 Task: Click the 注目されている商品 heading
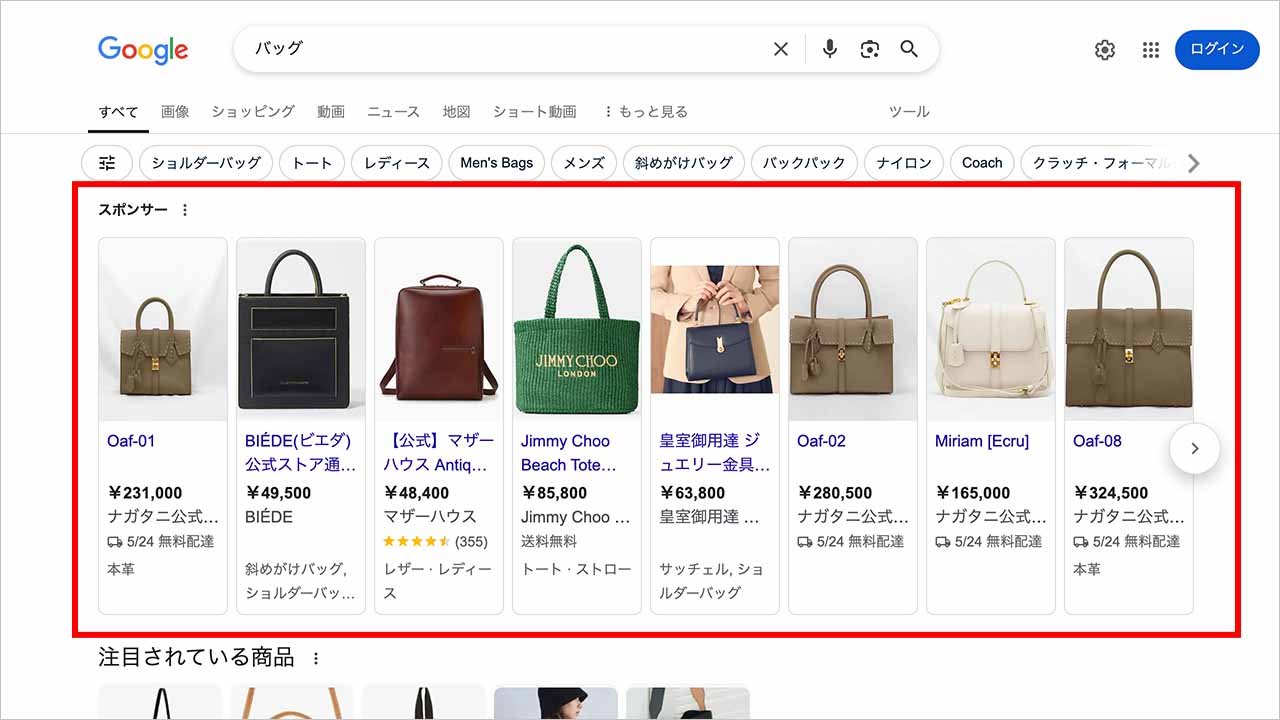[196, 658]
